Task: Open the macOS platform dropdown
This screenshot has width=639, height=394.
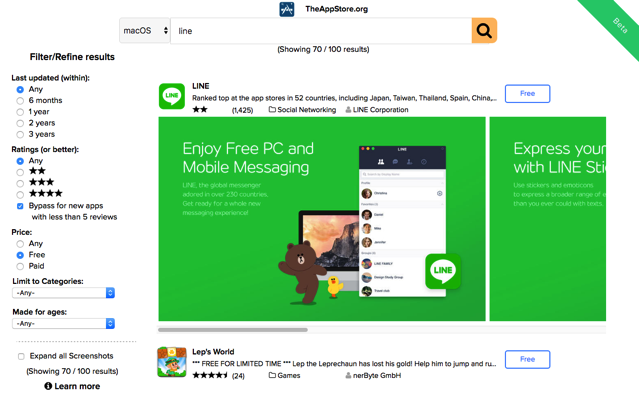Action: pos(145,31)
